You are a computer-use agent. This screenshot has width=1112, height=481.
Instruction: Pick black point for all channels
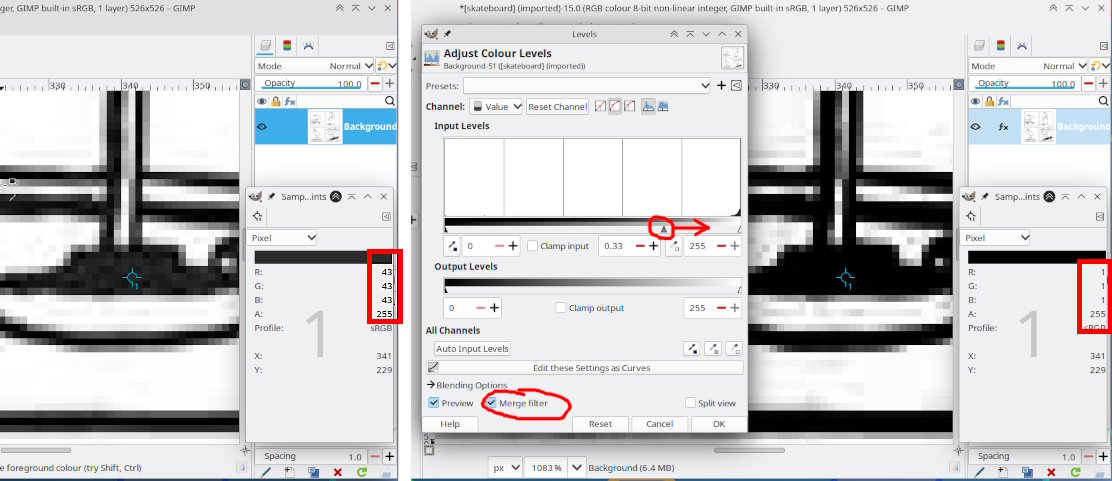(691, 349)
